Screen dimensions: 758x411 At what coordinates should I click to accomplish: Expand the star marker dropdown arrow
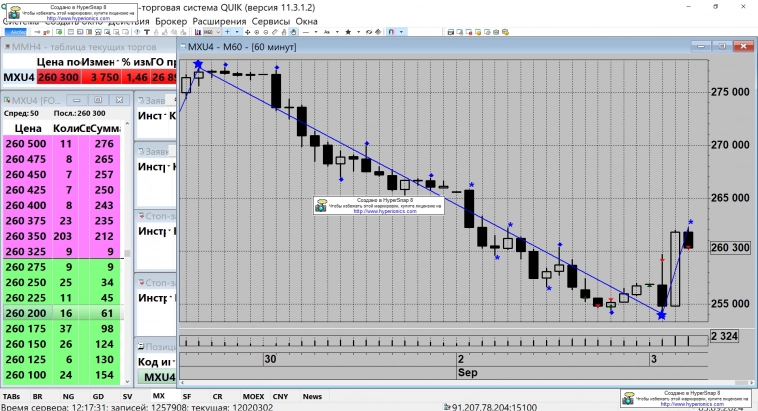click(x=359, y=32)
